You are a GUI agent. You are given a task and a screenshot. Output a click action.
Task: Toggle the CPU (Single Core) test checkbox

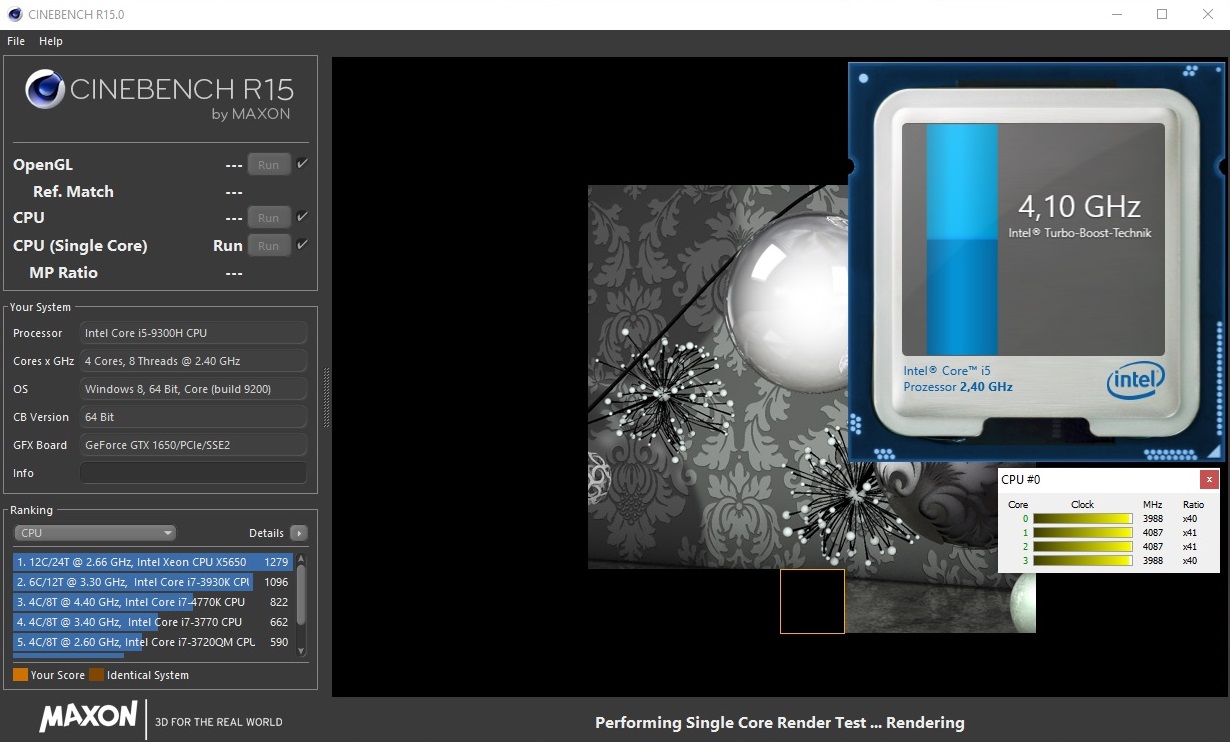point(302,245)
